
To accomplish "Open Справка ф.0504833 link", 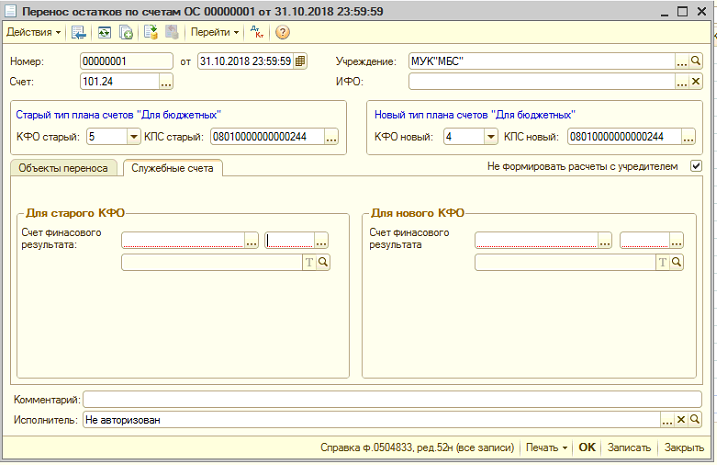I will tap(417, 448).
